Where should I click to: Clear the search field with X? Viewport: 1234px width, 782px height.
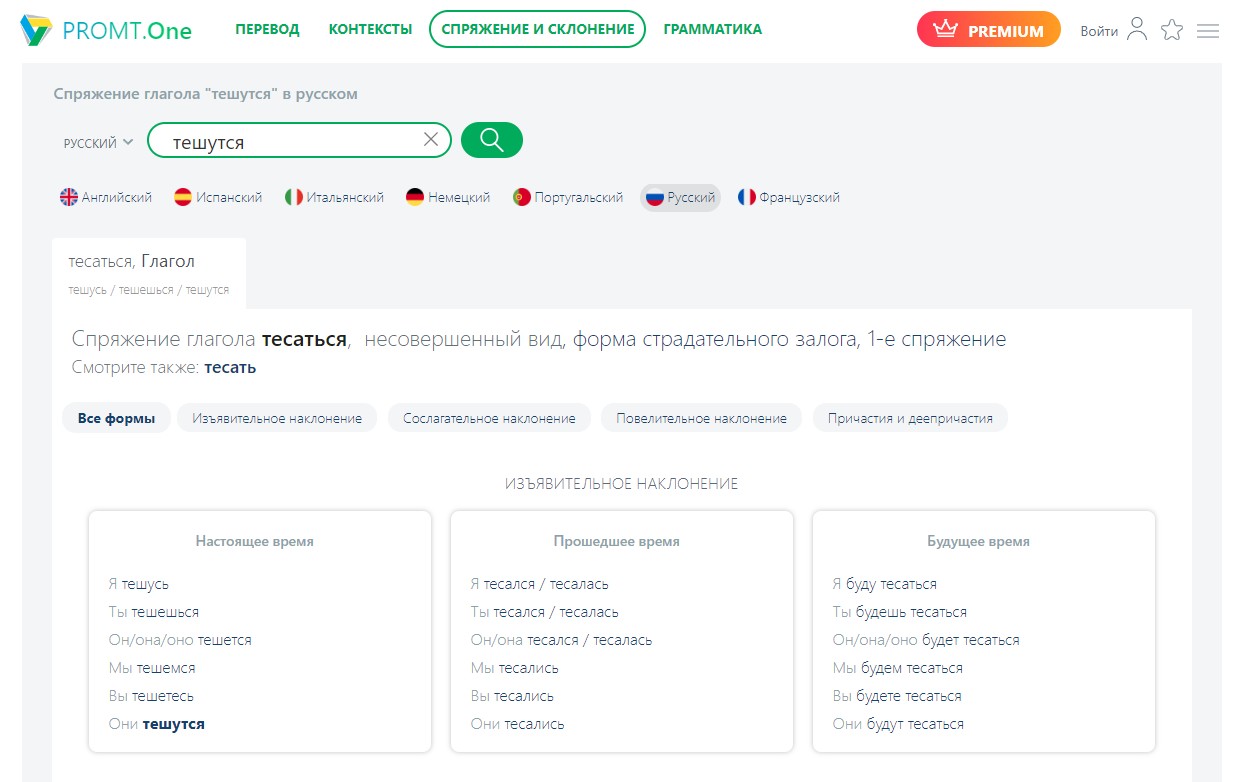click(431, 140)
